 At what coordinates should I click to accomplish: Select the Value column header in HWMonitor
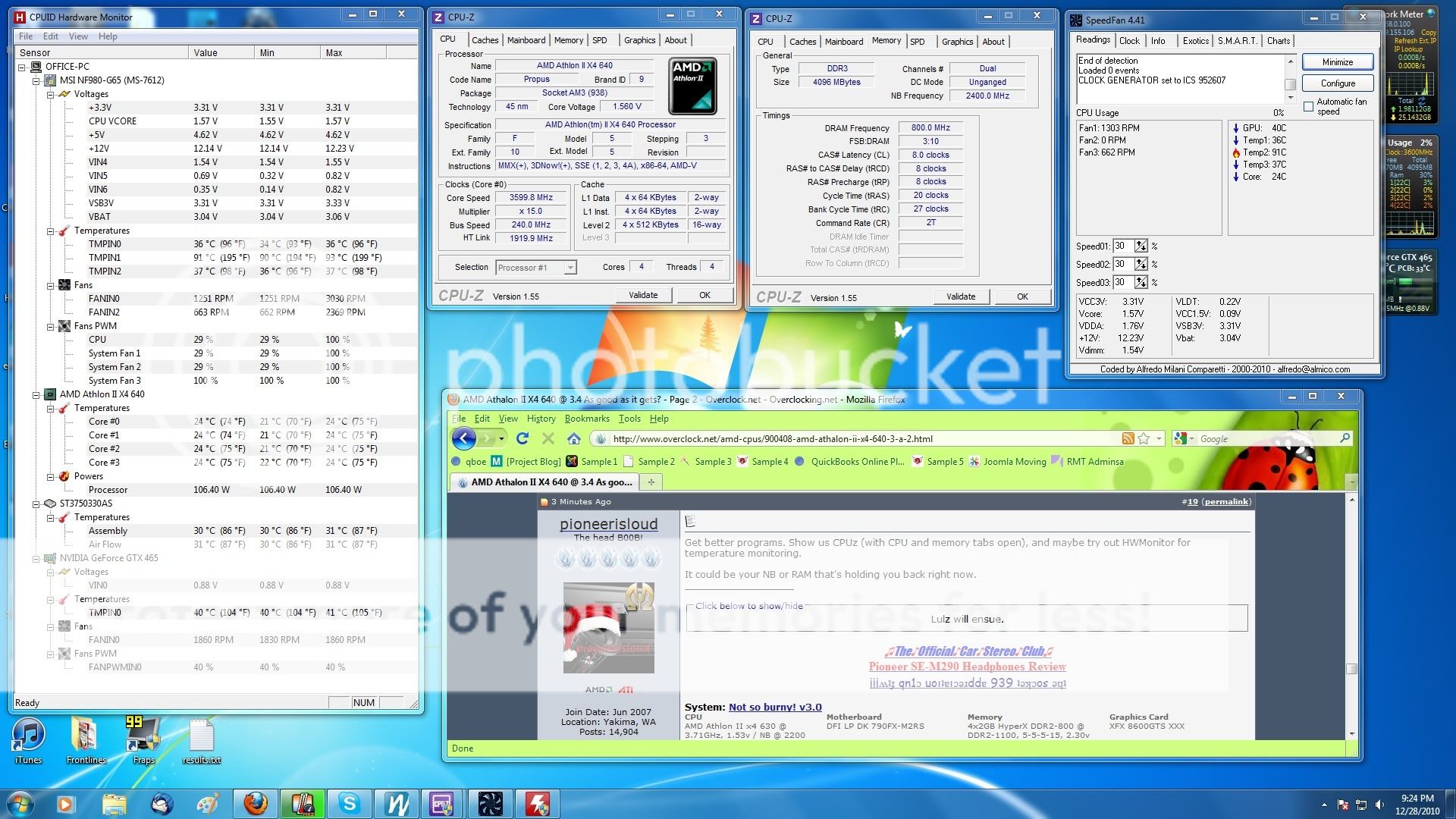pos(221,52)
